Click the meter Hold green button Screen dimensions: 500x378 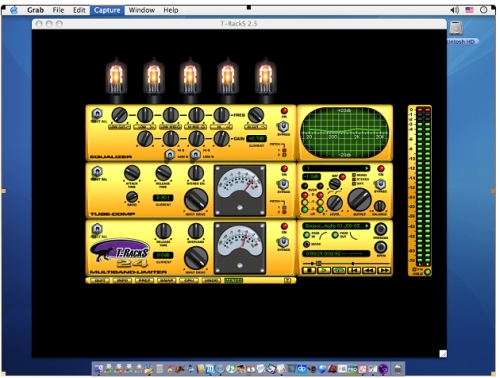click(427, 272)
